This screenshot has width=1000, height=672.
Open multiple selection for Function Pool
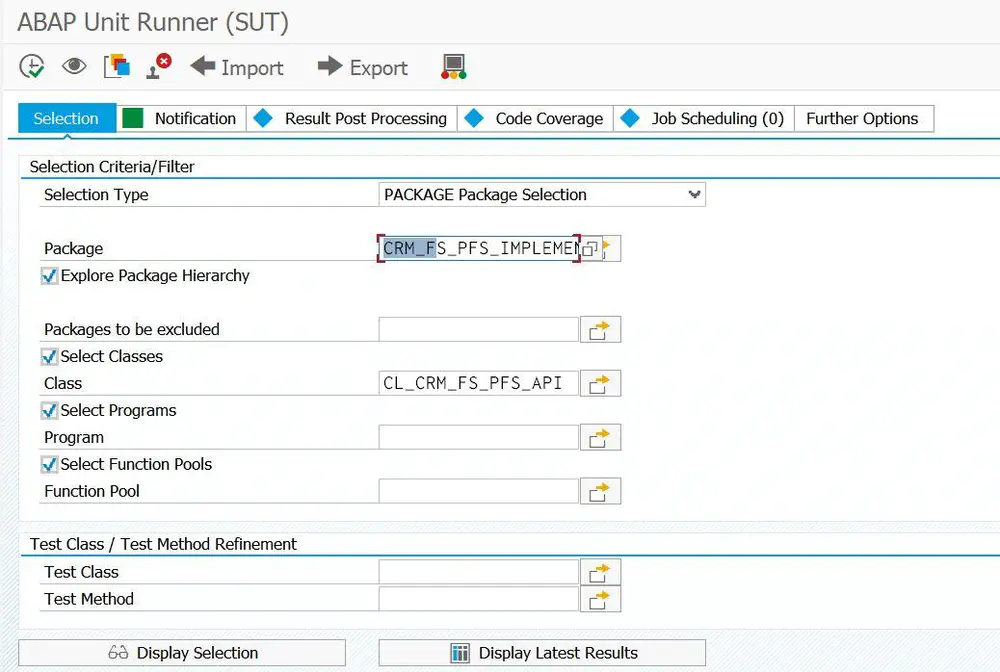point(600,492)
